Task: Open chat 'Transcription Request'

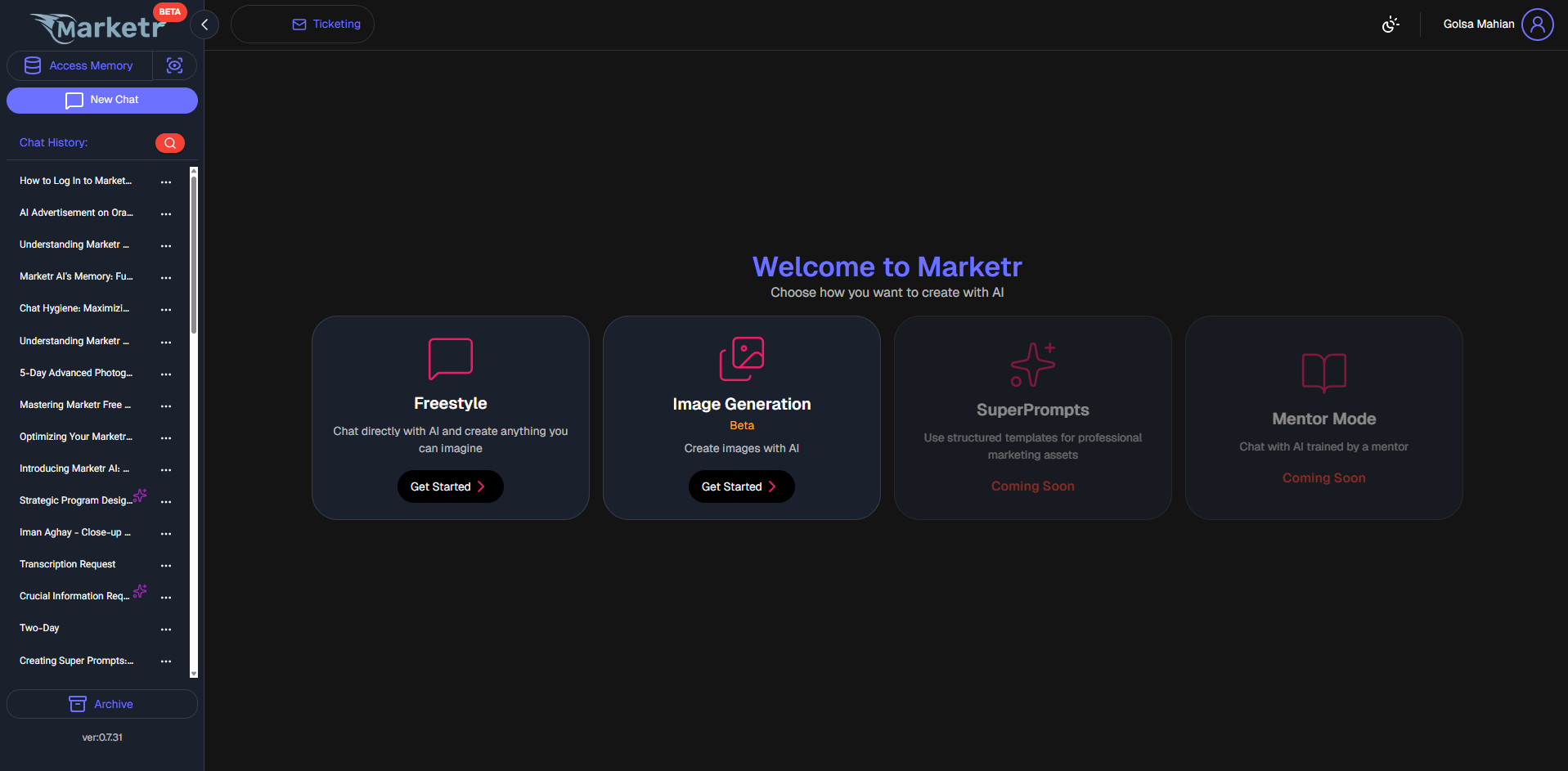Action: coord(68,564)
